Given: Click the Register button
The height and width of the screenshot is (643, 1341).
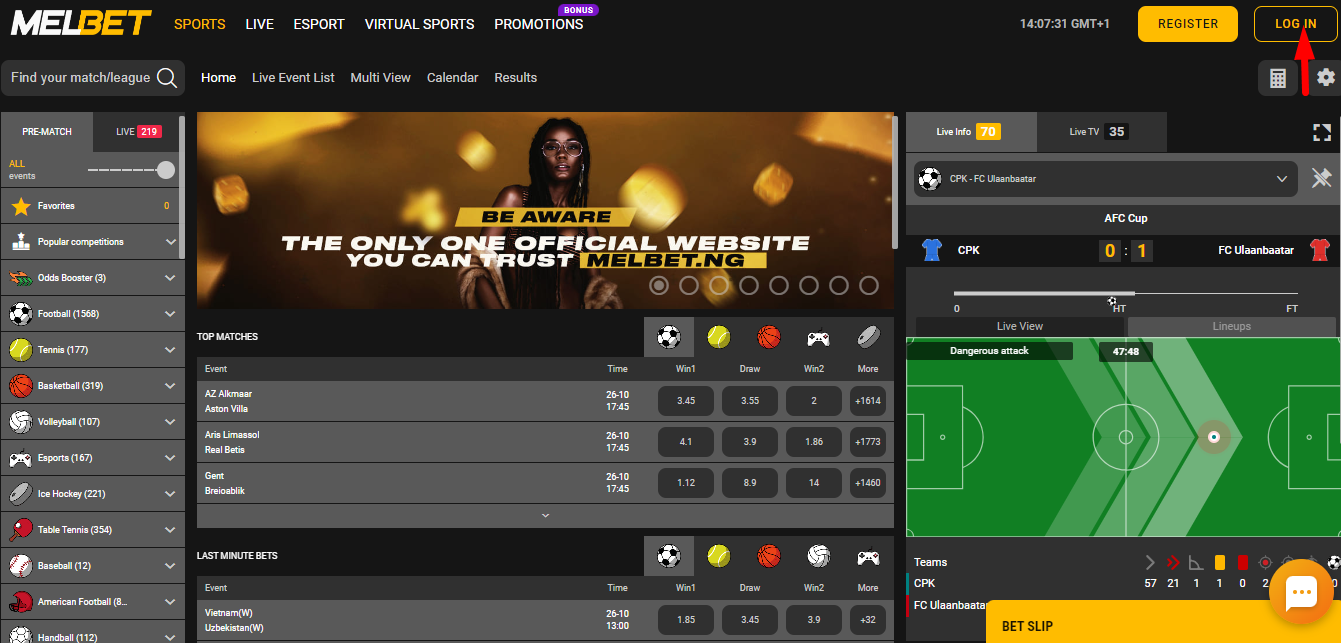Looking at the screenshot, I should 1187,24.
